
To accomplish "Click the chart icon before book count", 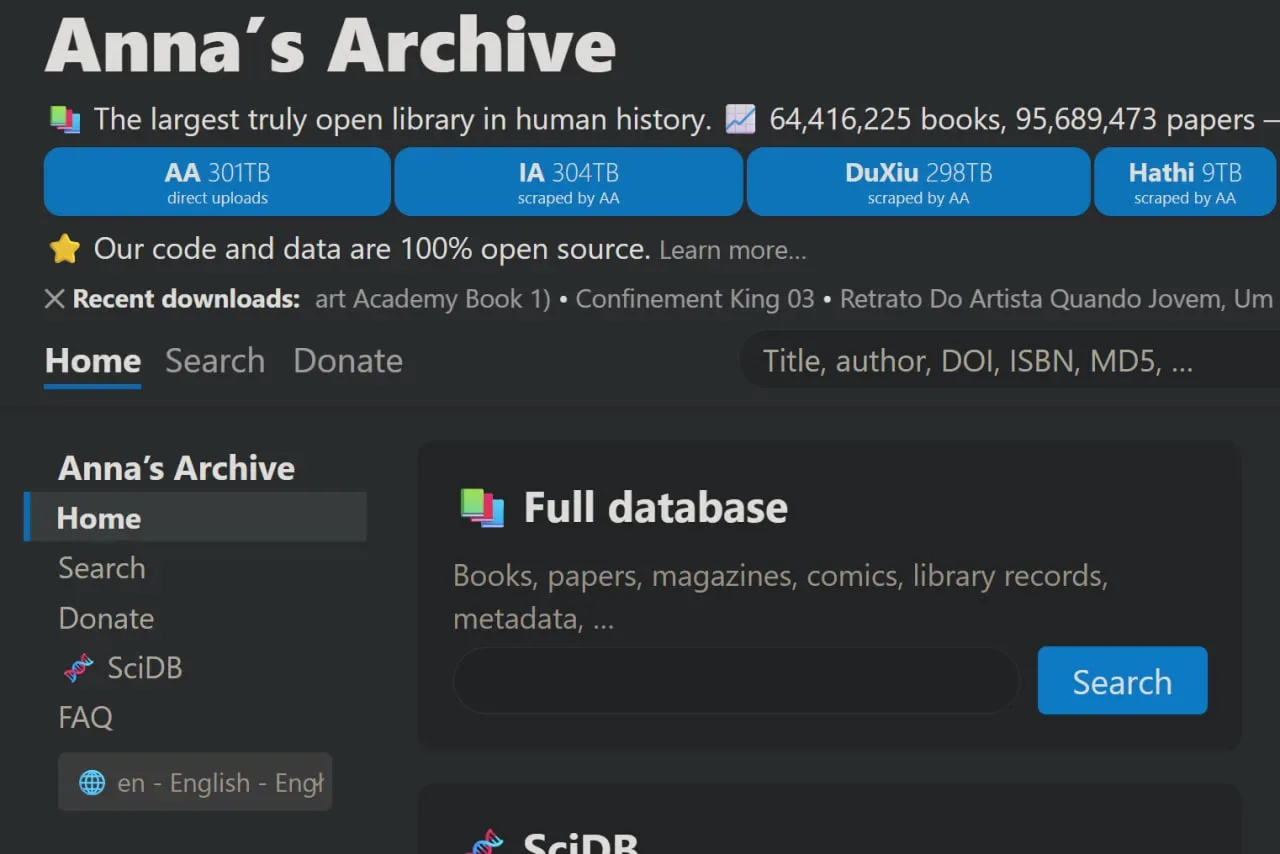I will point(740,120).
